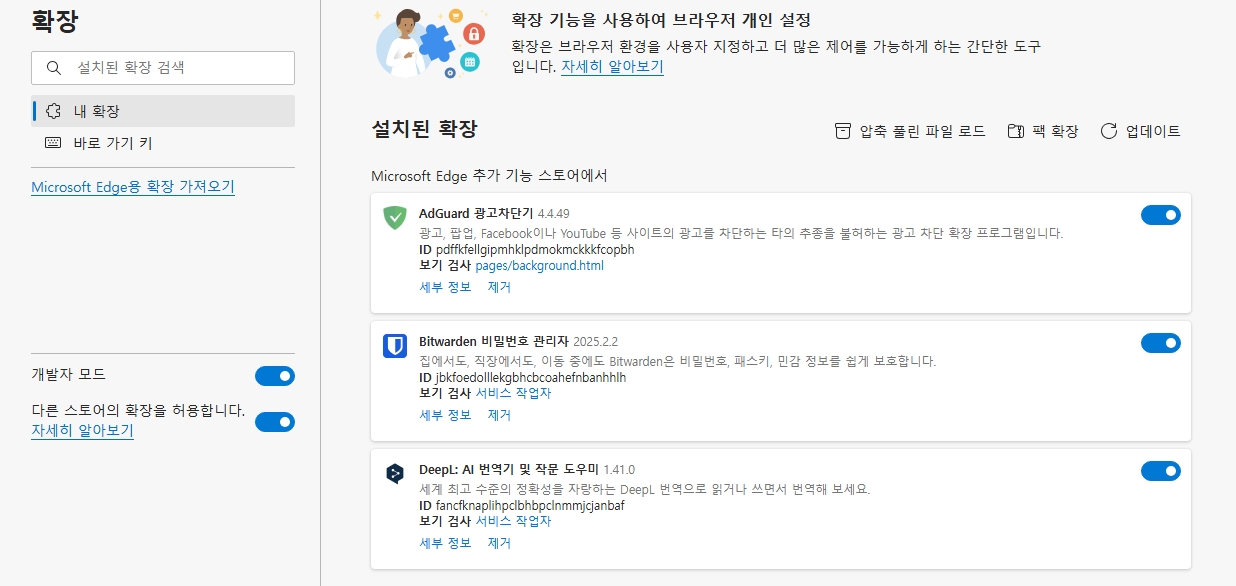
Task: Toggle 개발자 모드 switch
Action: tap(275, 376)
